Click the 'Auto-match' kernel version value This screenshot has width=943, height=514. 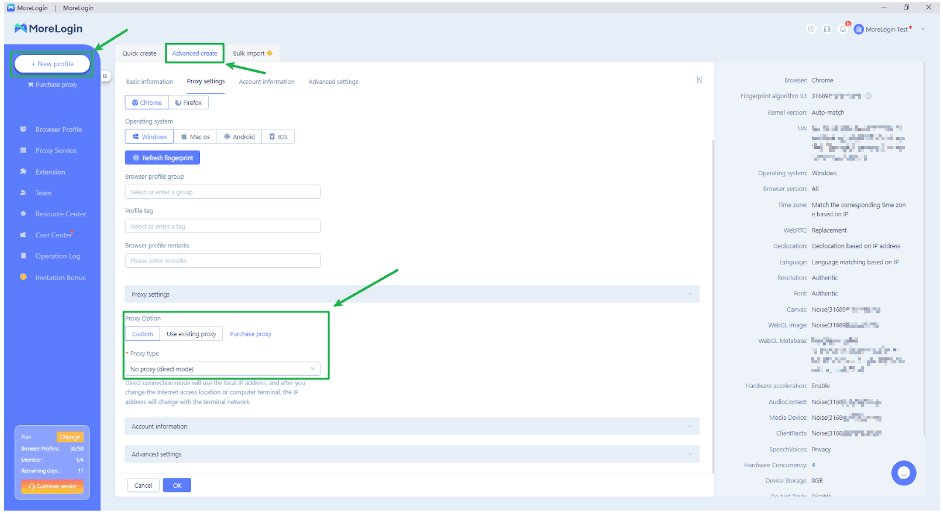click(x=828, y=112)
